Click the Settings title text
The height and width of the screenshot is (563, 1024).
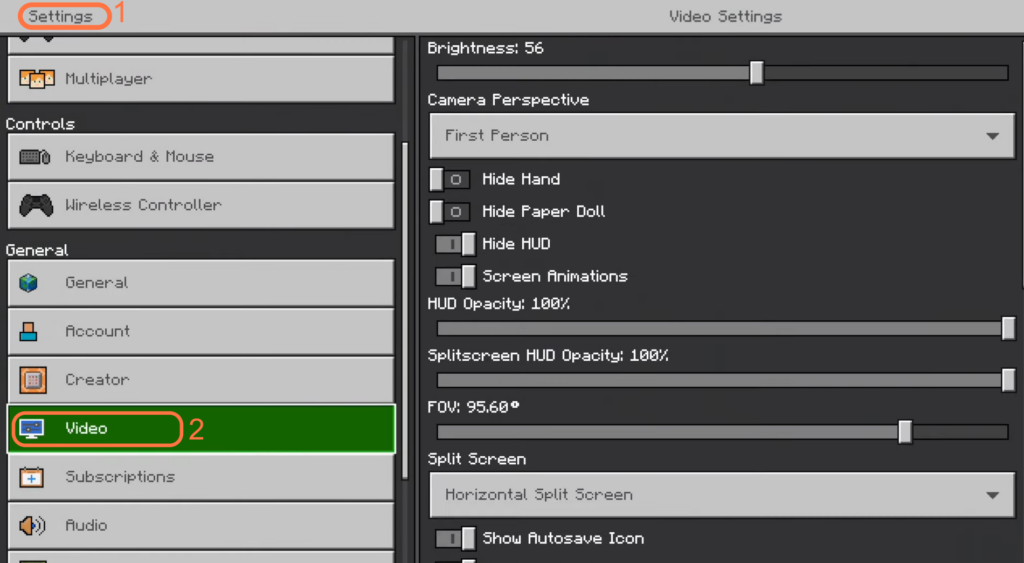coord(60,16)
